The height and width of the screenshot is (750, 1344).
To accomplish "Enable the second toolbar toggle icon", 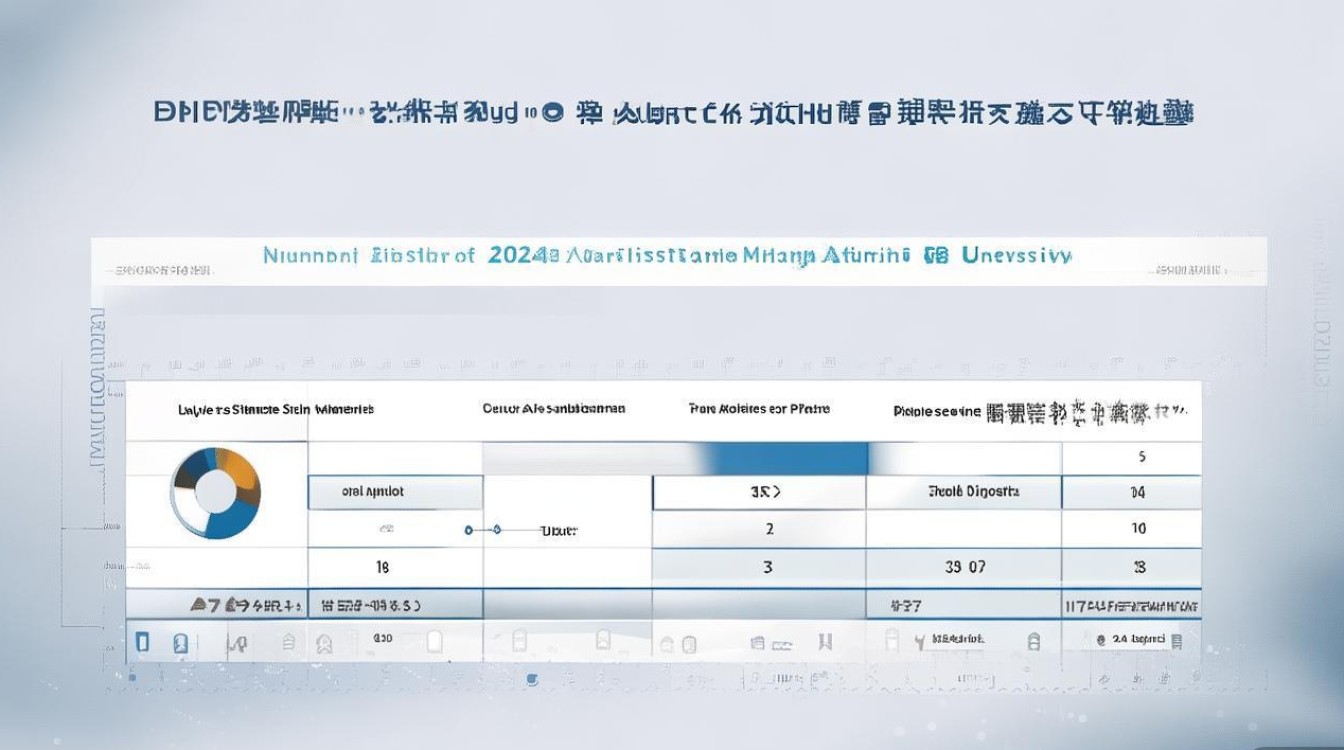I will tap(179, 640).
